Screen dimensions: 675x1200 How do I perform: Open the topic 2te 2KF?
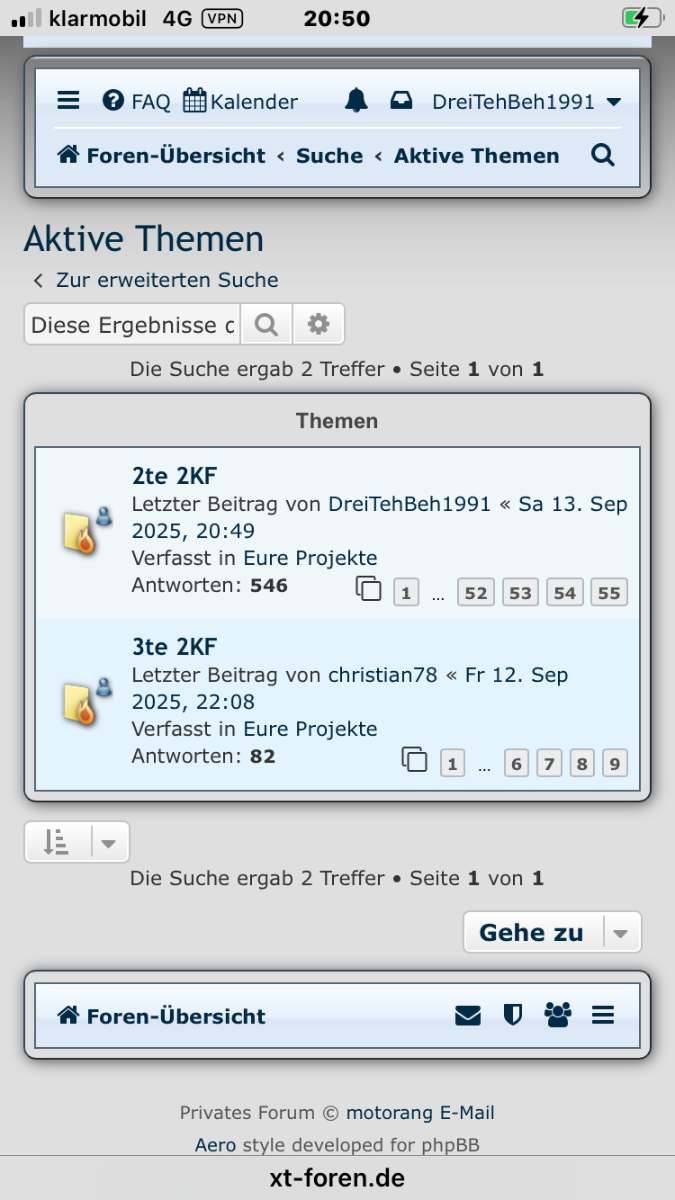(x=174, y=476)
